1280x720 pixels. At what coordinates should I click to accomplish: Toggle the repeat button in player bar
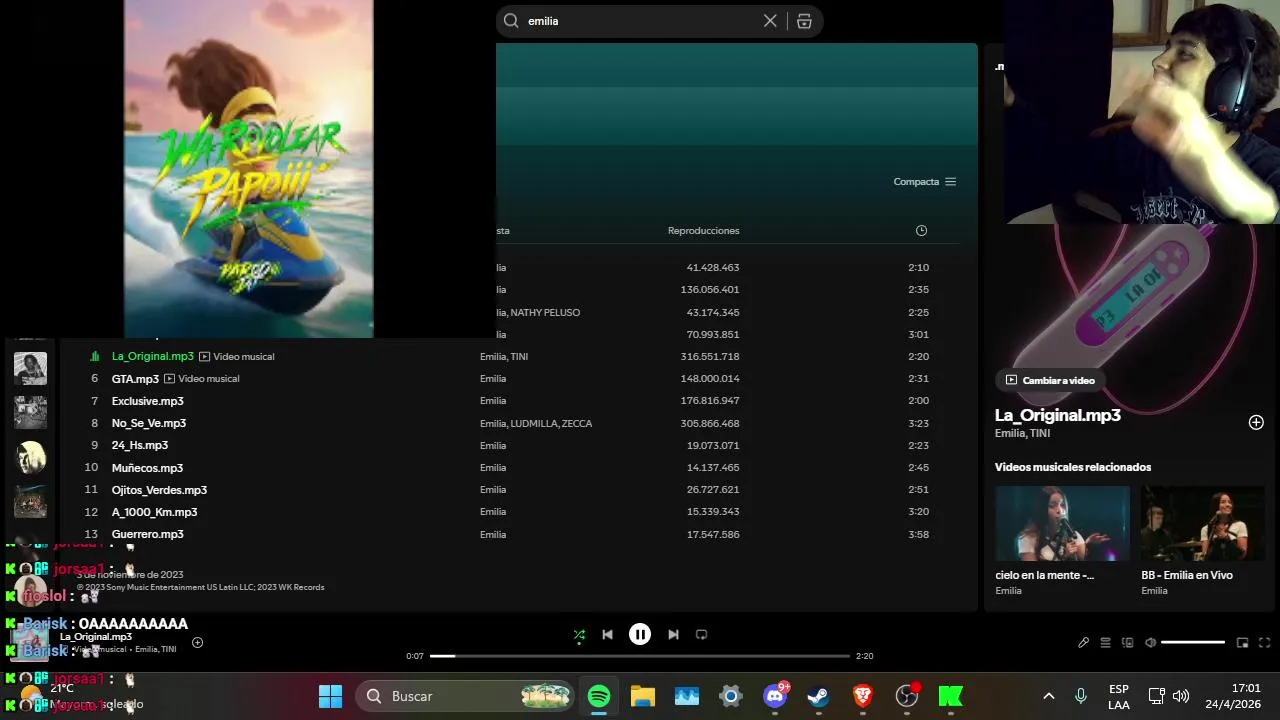(x=701, y=634)
